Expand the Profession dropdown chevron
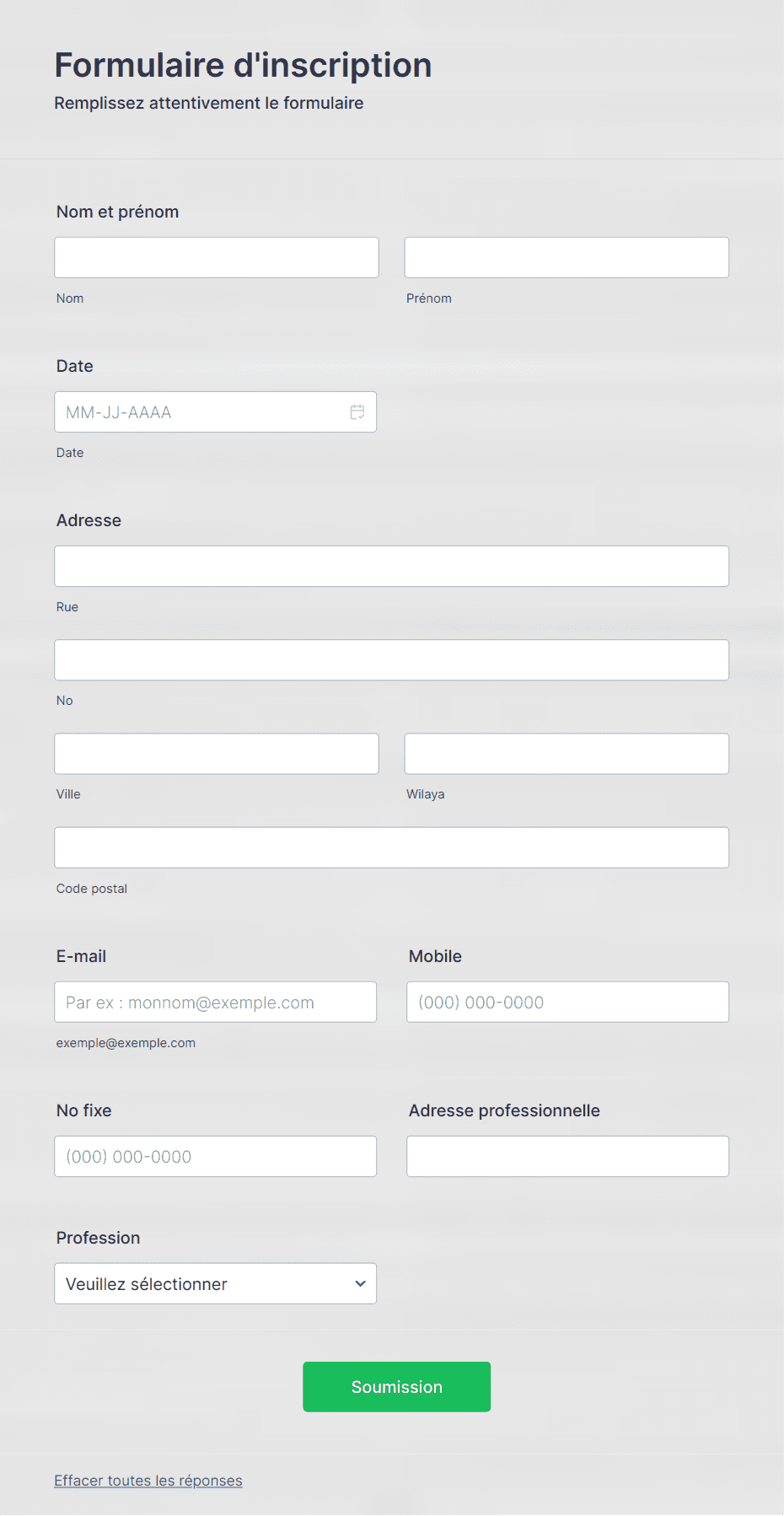The width and height of the screenshot is (784, 1516). point(360,1284)
